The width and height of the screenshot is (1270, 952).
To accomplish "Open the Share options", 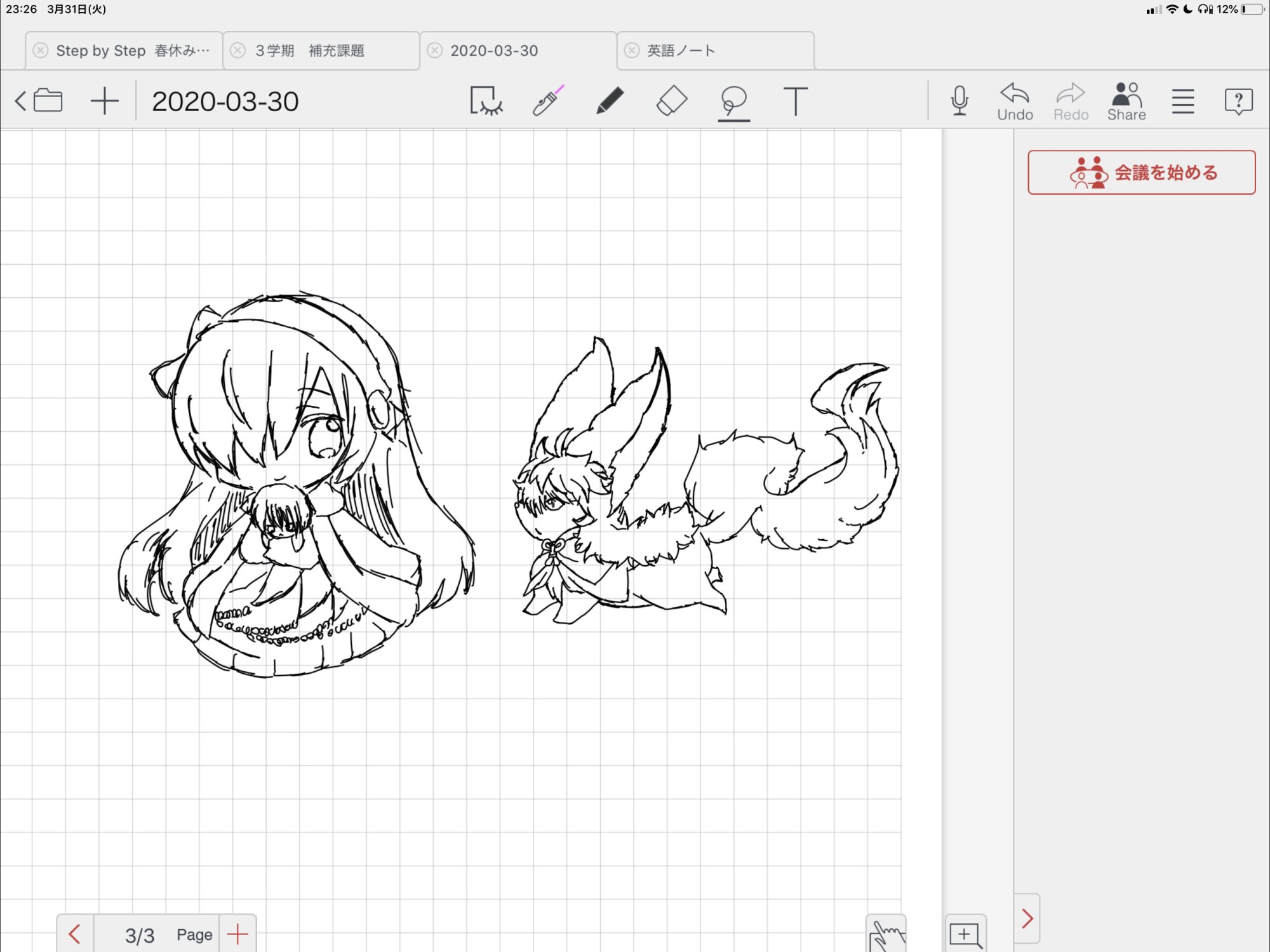I will tap(1126, 101).
